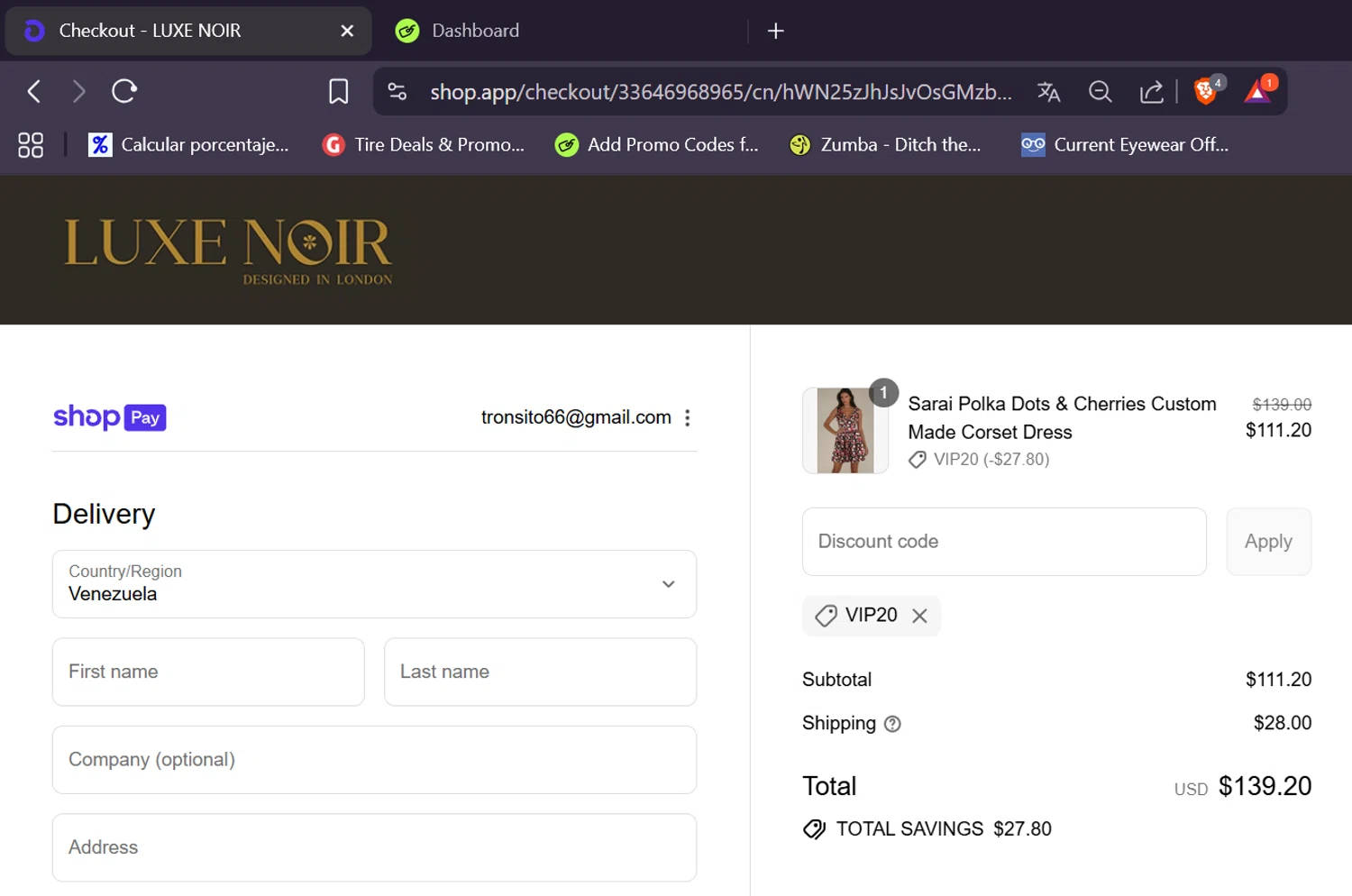This screenshot has width=1352, height=896.
Task: Expand the Country/Region dropdown
Action: tap(374, 584)
